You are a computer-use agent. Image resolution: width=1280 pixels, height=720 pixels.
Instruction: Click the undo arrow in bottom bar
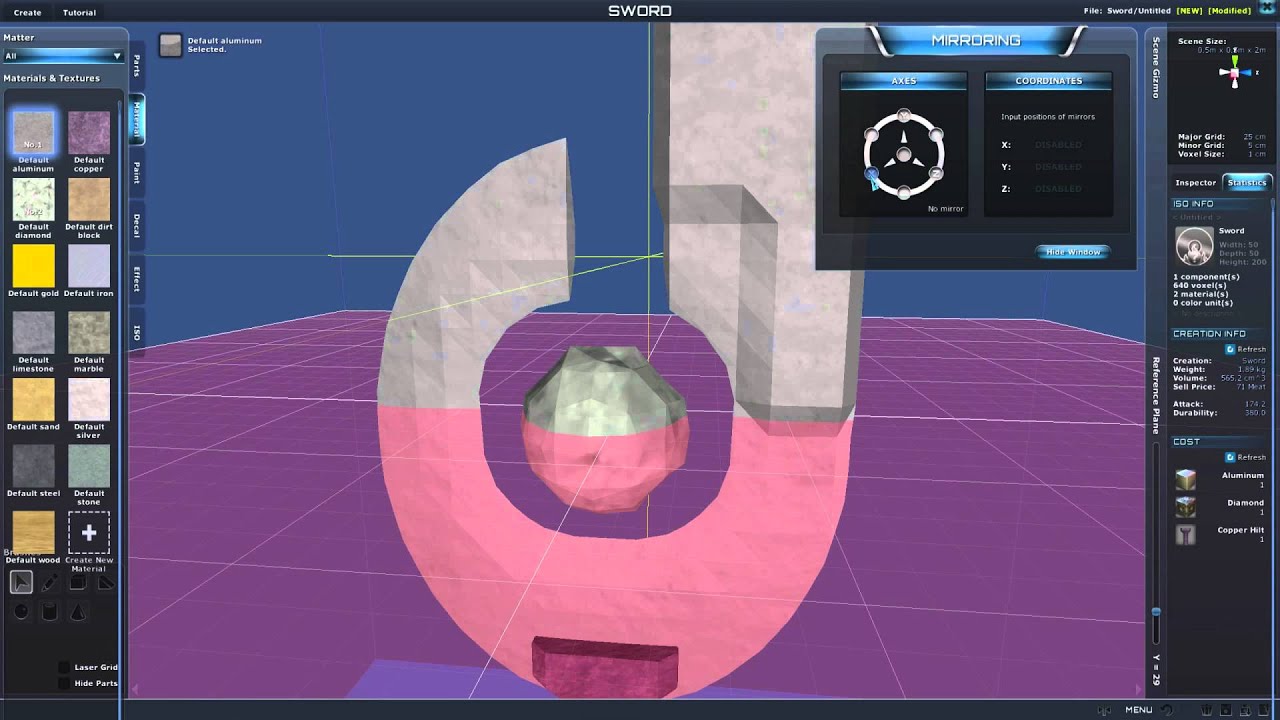1166,710
